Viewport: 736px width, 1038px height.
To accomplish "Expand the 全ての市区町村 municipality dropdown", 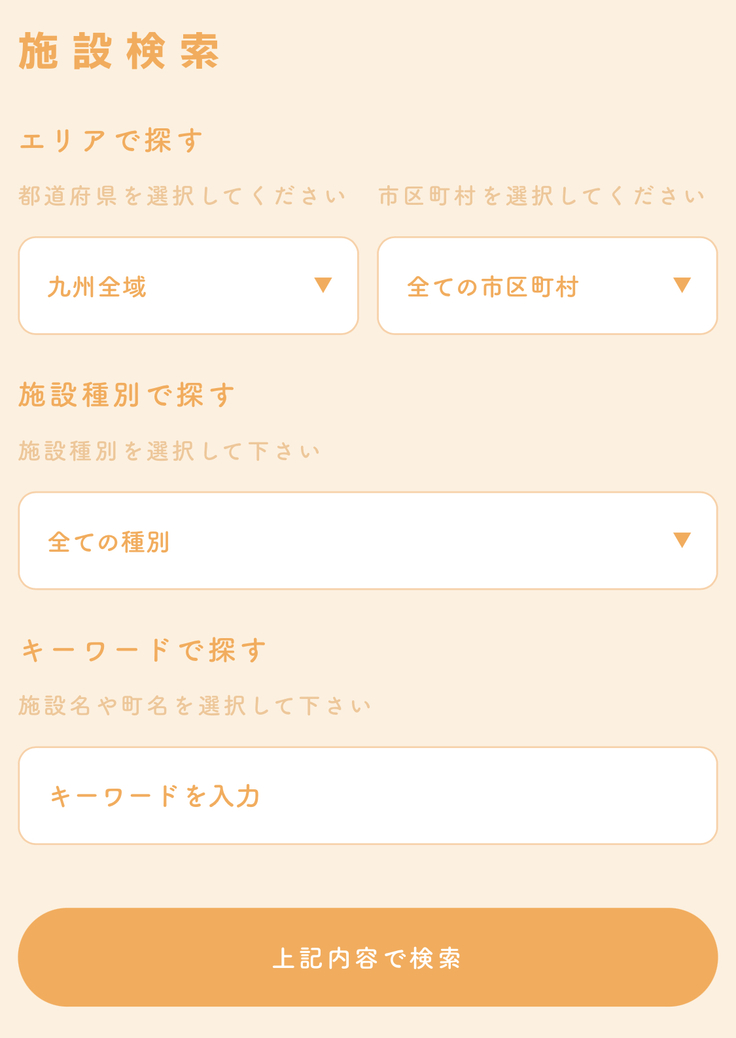I will click(547, 286).
